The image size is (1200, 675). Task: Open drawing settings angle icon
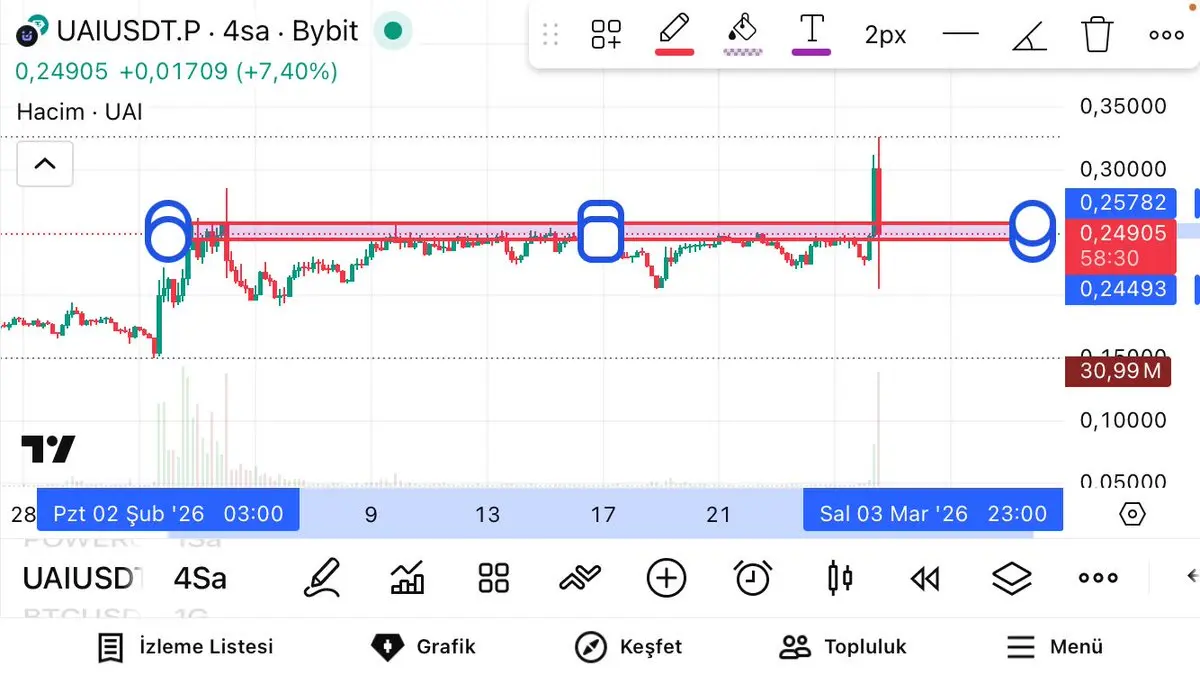tap(1029, 35)
